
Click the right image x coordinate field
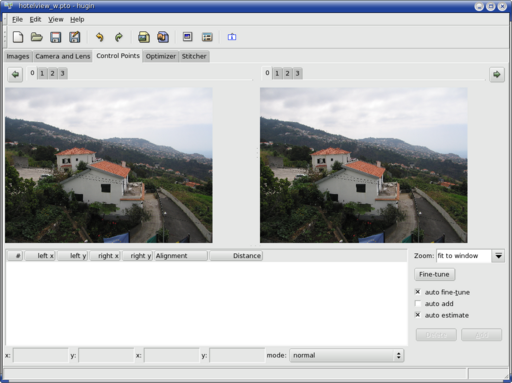[x=172, y=355]
